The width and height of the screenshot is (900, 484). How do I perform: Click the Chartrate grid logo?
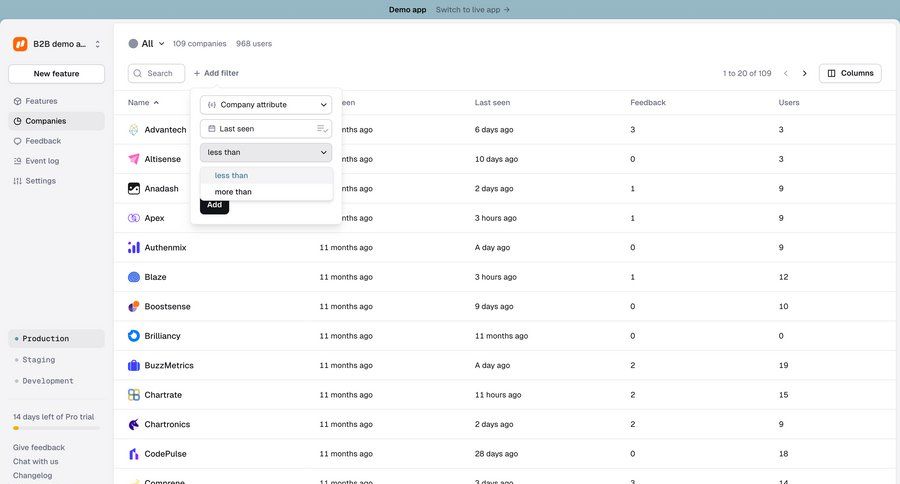tap(134, 395)
